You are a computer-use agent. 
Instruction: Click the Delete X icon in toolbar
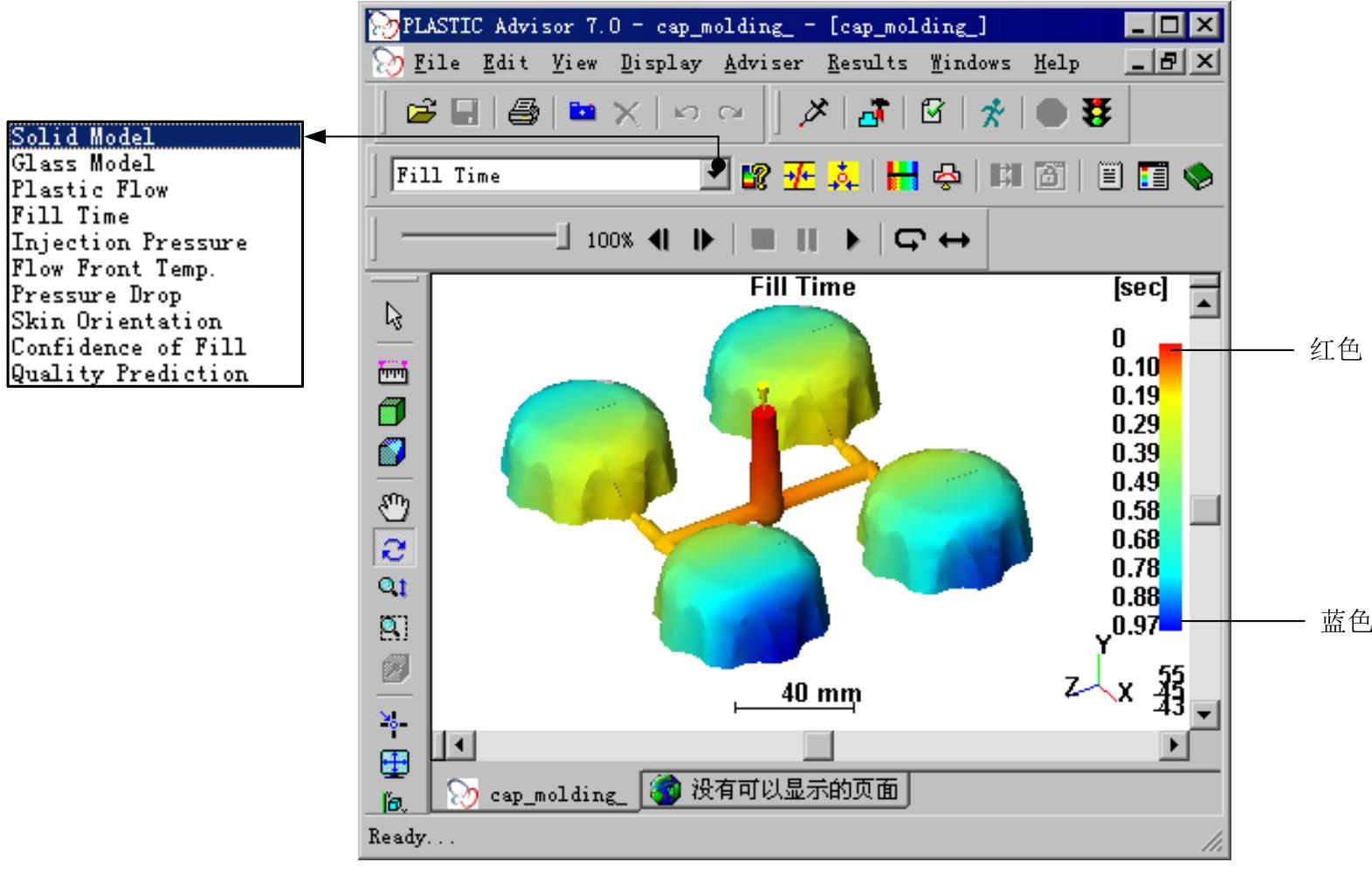pos(626,113)
